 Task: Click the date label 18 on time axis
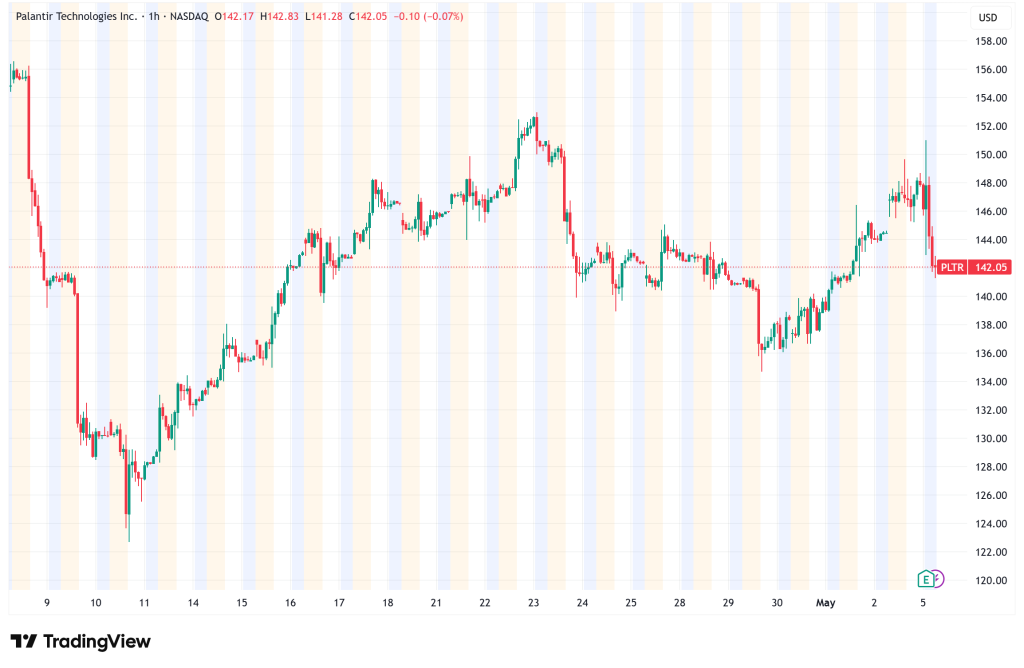[388, 603]
